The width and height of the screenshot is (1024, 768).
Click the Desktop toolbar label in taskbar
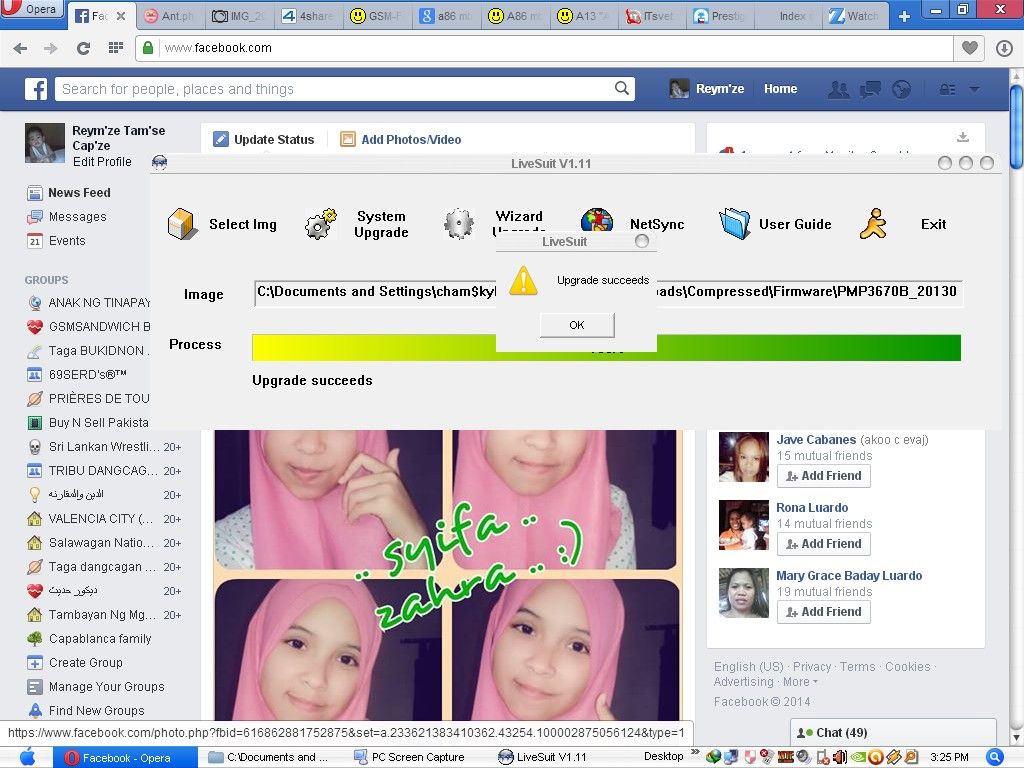pos(664,756)
